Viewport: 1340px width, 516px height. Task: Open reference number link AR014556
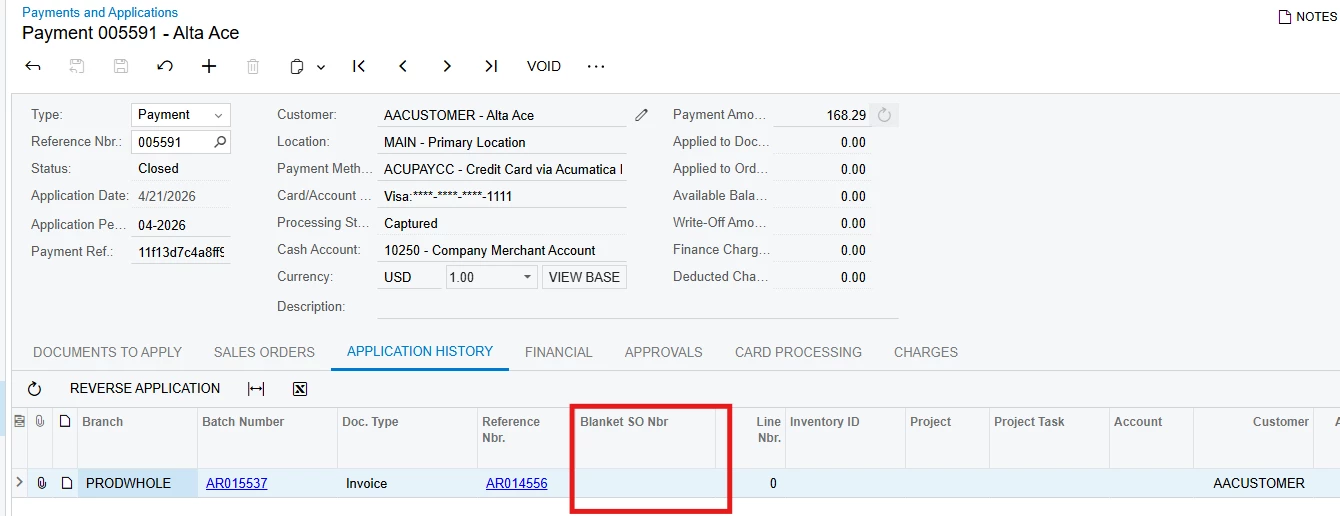point(517,483)
